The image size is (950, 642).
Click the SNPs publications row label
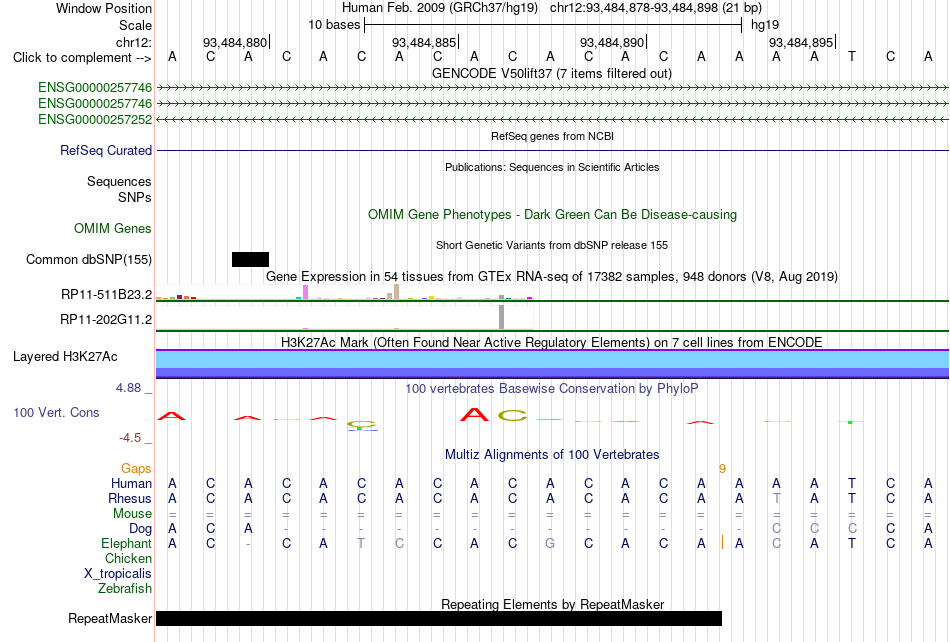pyautogui.click(x=135, y=197)
